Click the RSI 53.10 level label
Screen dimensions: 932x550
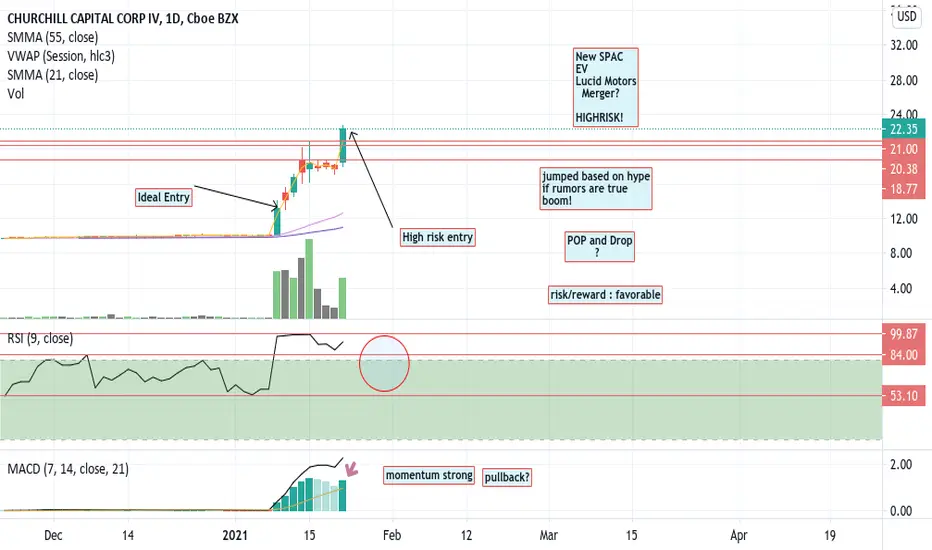coord(903,396)
